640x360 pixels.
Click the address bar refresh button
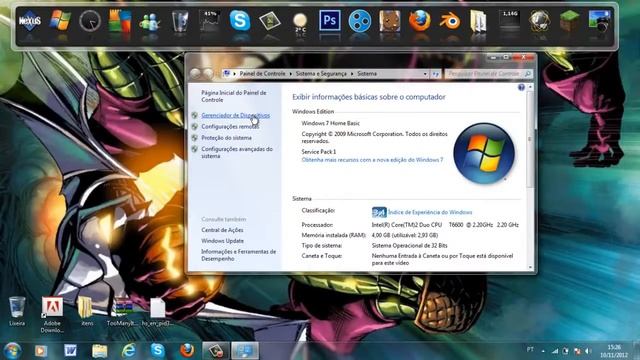(x=436, y=74)
